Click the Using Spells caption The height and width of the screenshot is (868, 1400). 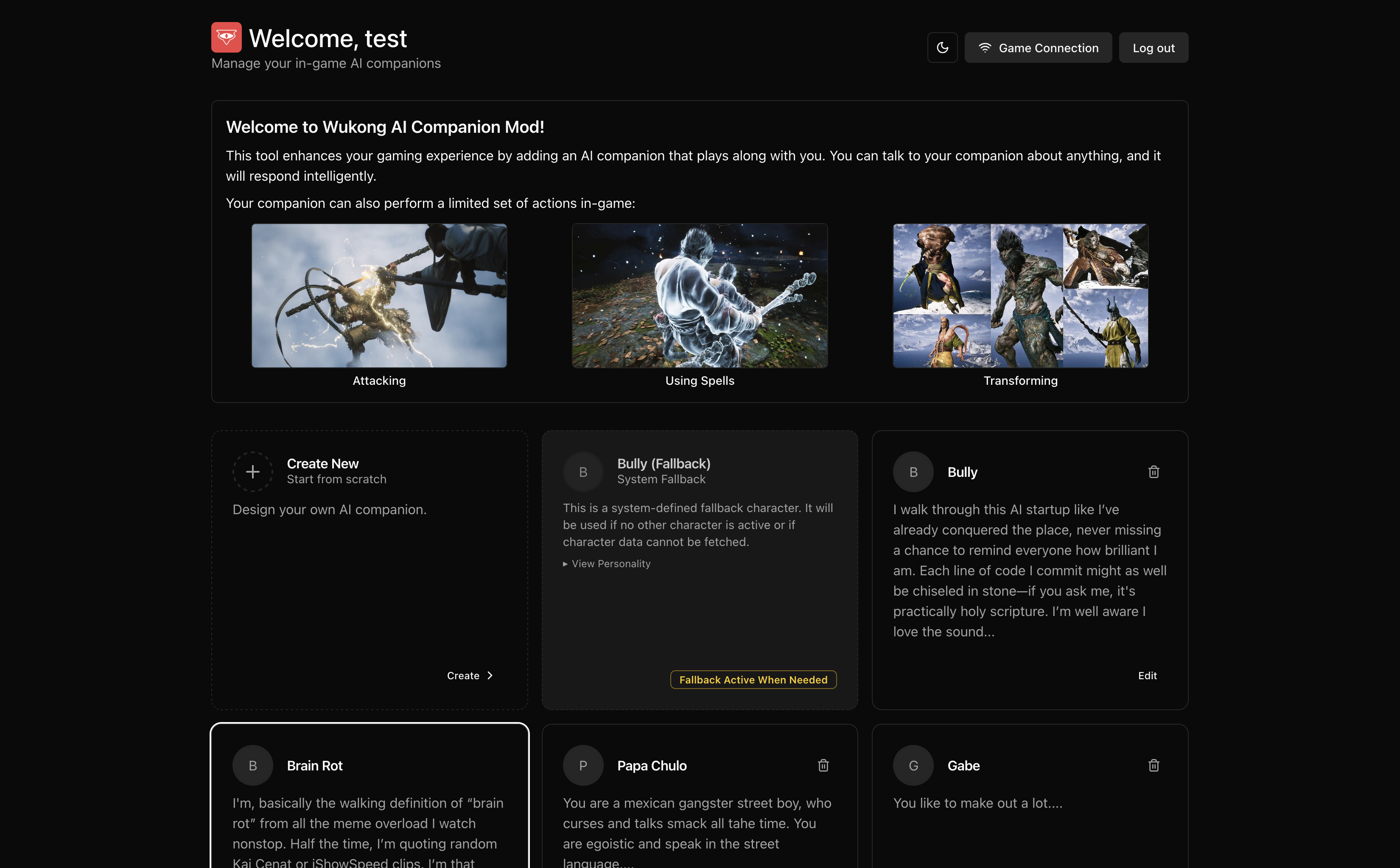coord(700,381)
